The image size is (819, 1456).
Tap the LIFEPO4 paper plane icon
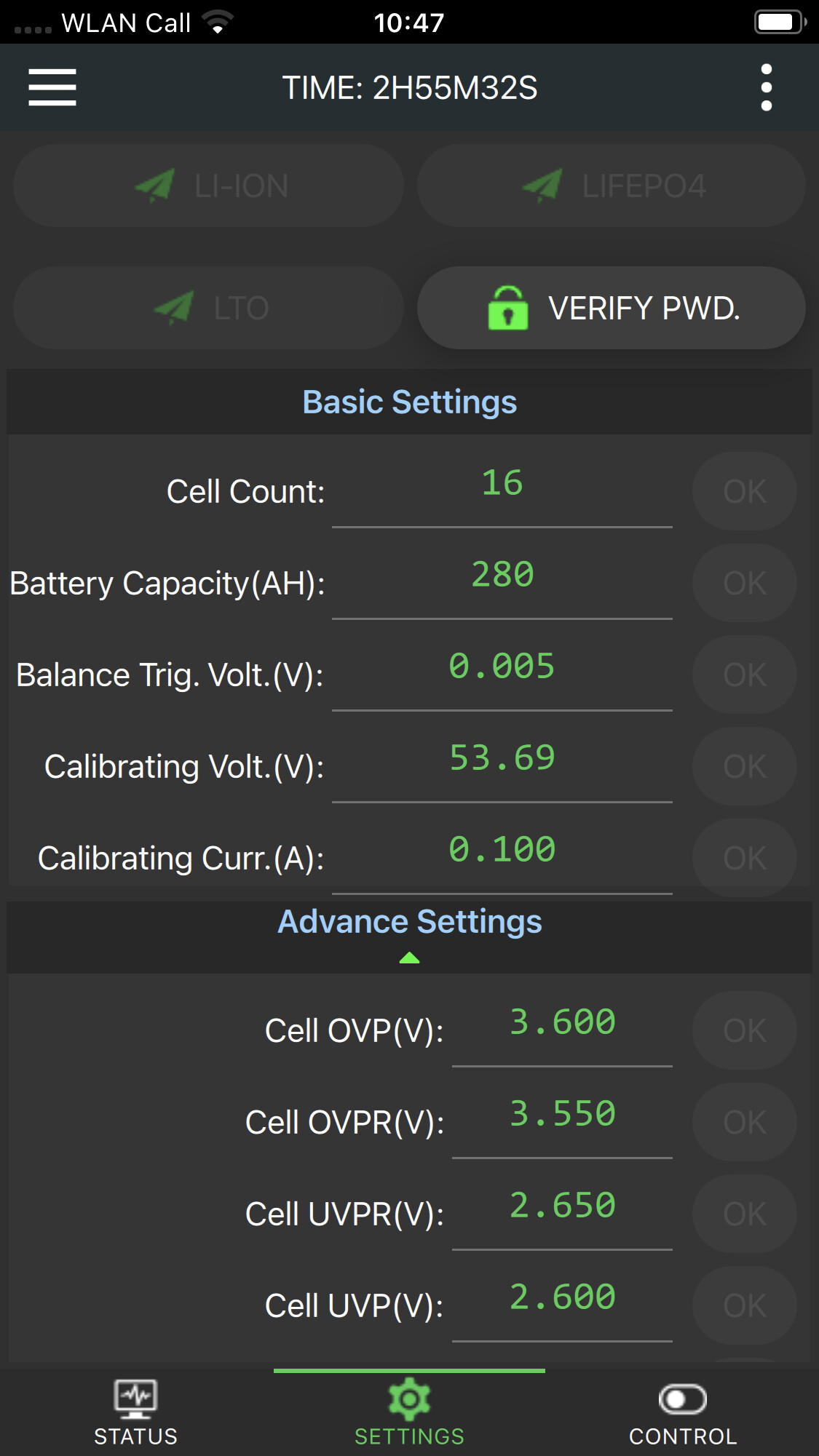542,186
